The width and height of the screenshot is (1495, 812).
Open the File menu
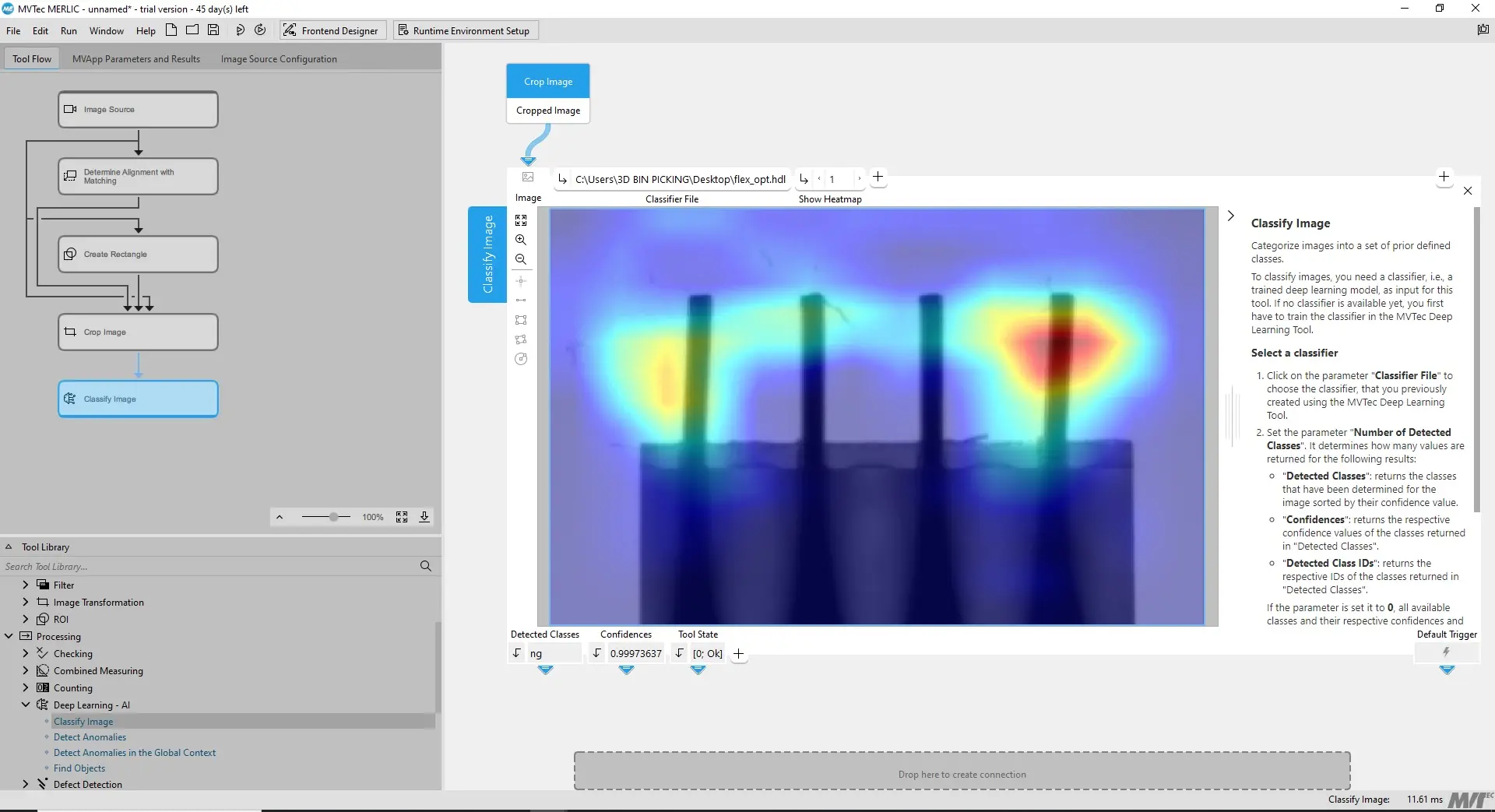[13, 31]
